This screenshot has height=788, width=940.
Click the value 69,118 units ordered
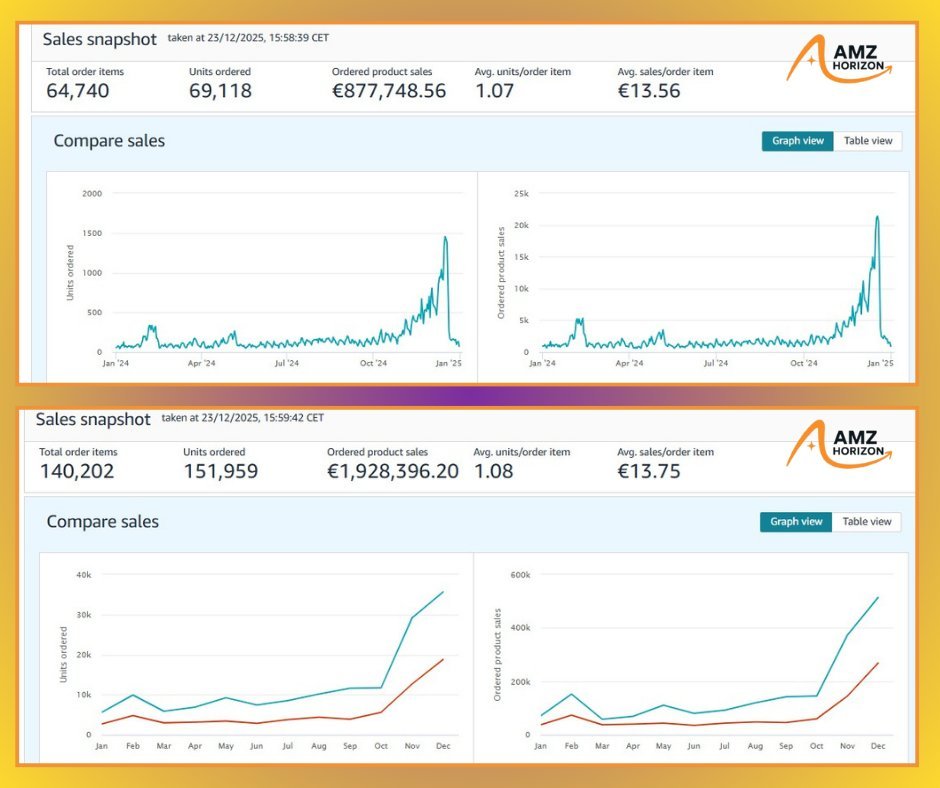coord(220,91)
